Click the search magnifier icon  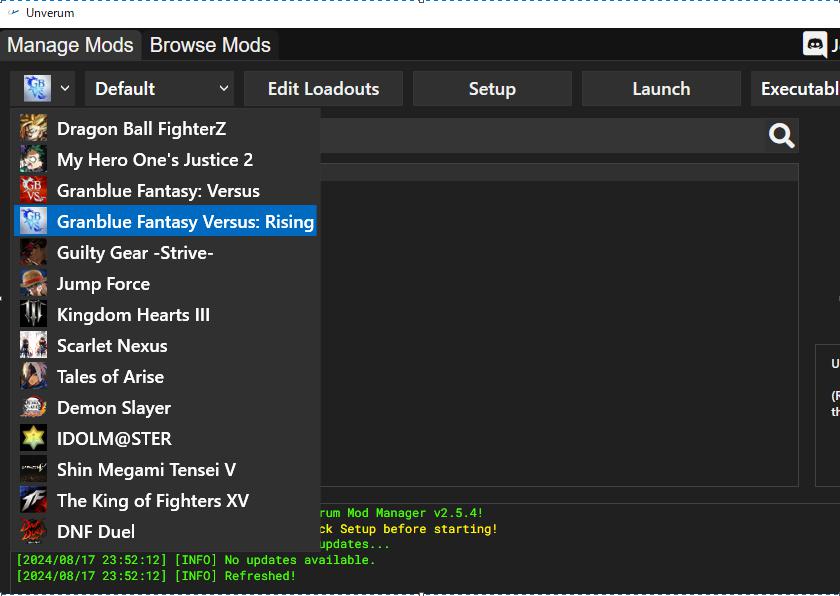tap(780, 136)
